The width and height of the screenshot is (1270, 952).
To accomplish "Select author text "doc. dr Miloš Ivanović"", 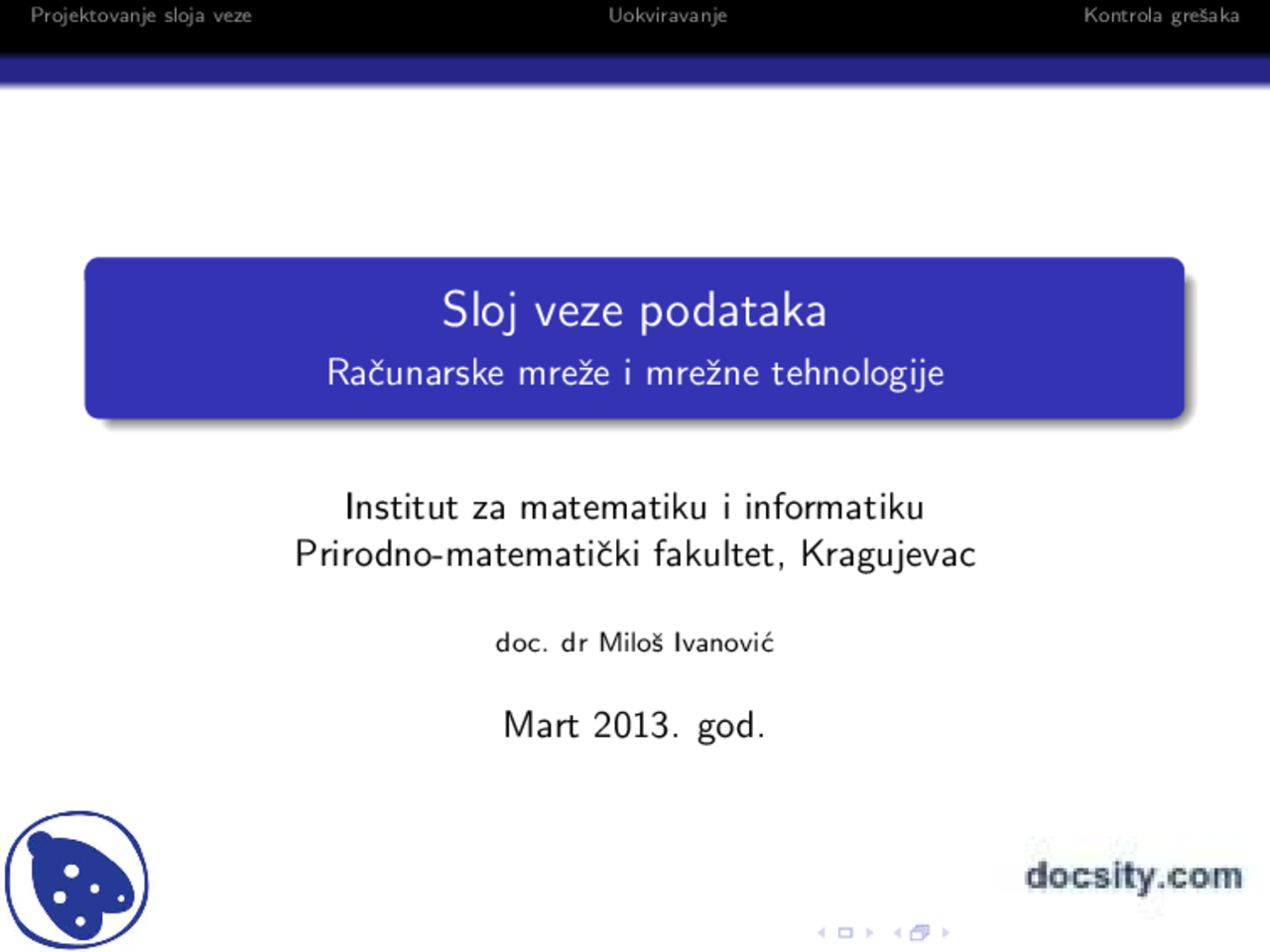I will tap(635, 643).
